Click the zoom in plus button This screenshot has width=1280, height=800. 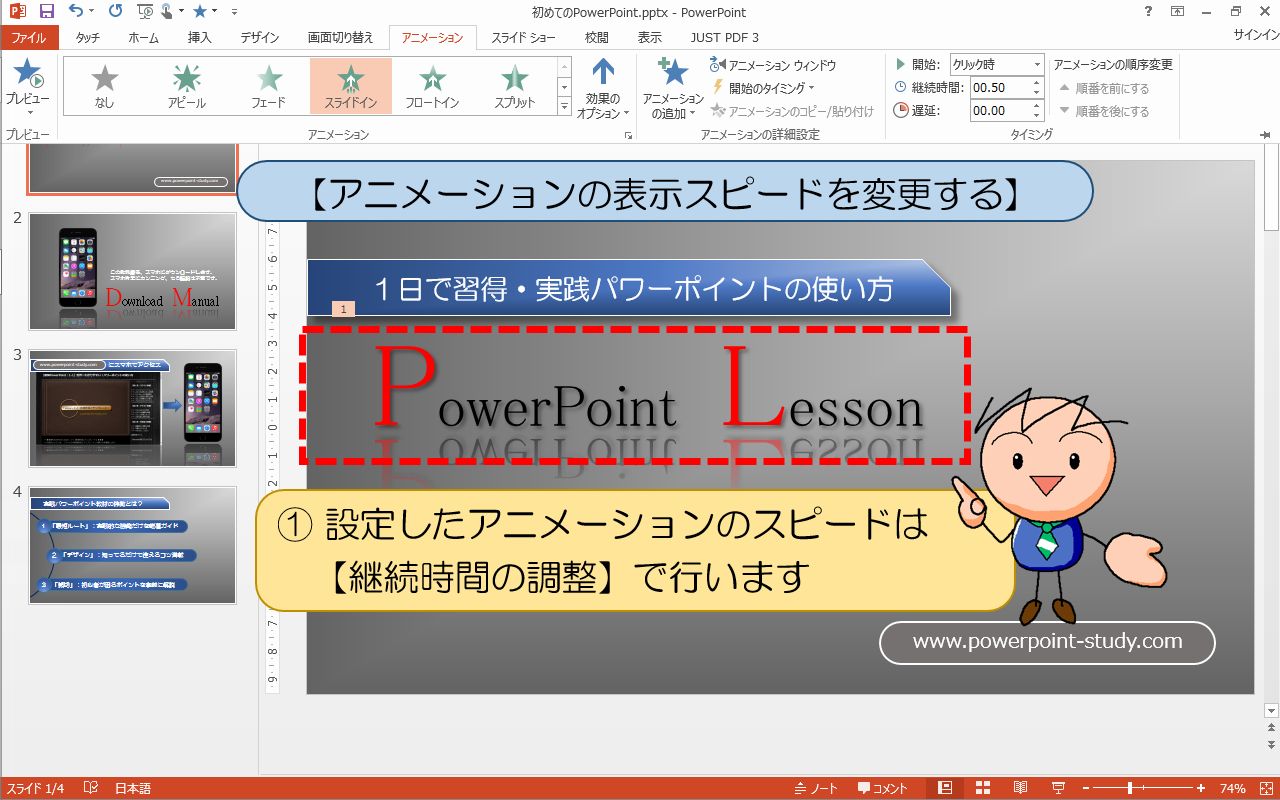[1201, 788]
